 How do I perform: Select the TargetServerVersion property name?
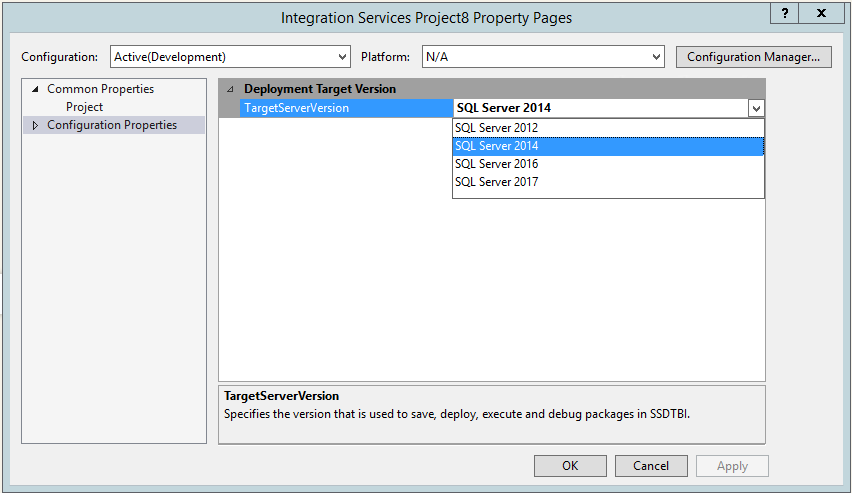[x=346, y=108]
